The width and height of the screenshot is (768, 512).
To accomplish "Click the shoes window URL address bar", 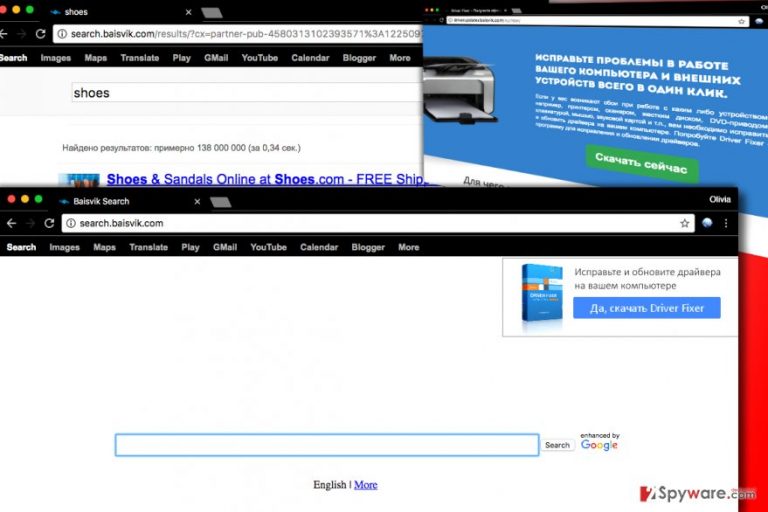I will [x=238, y=34].
